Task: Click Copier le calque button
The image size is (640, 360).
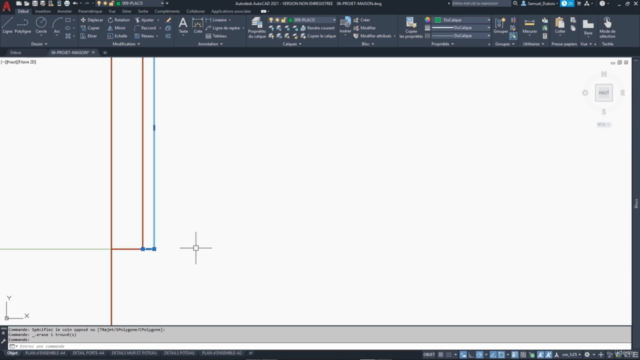Action: tap(318, 36)
